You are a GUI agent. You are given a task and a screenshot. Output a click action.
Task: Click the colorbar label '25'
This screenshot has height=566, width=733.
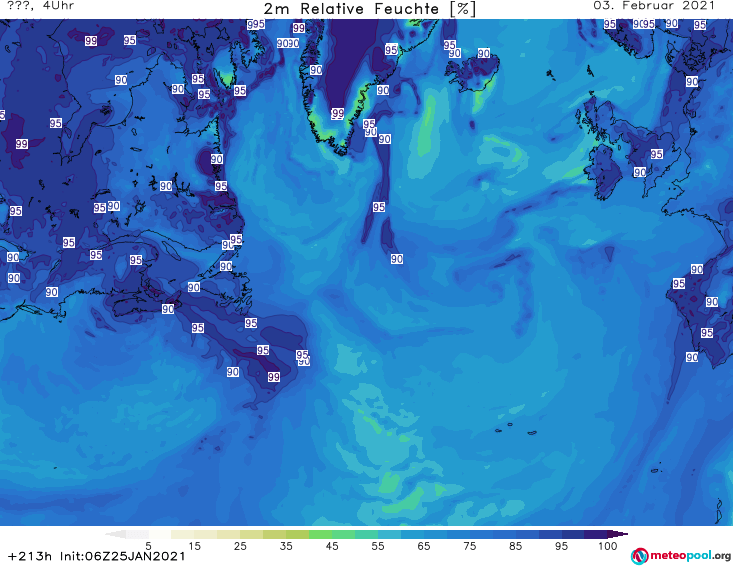point(240,546)
